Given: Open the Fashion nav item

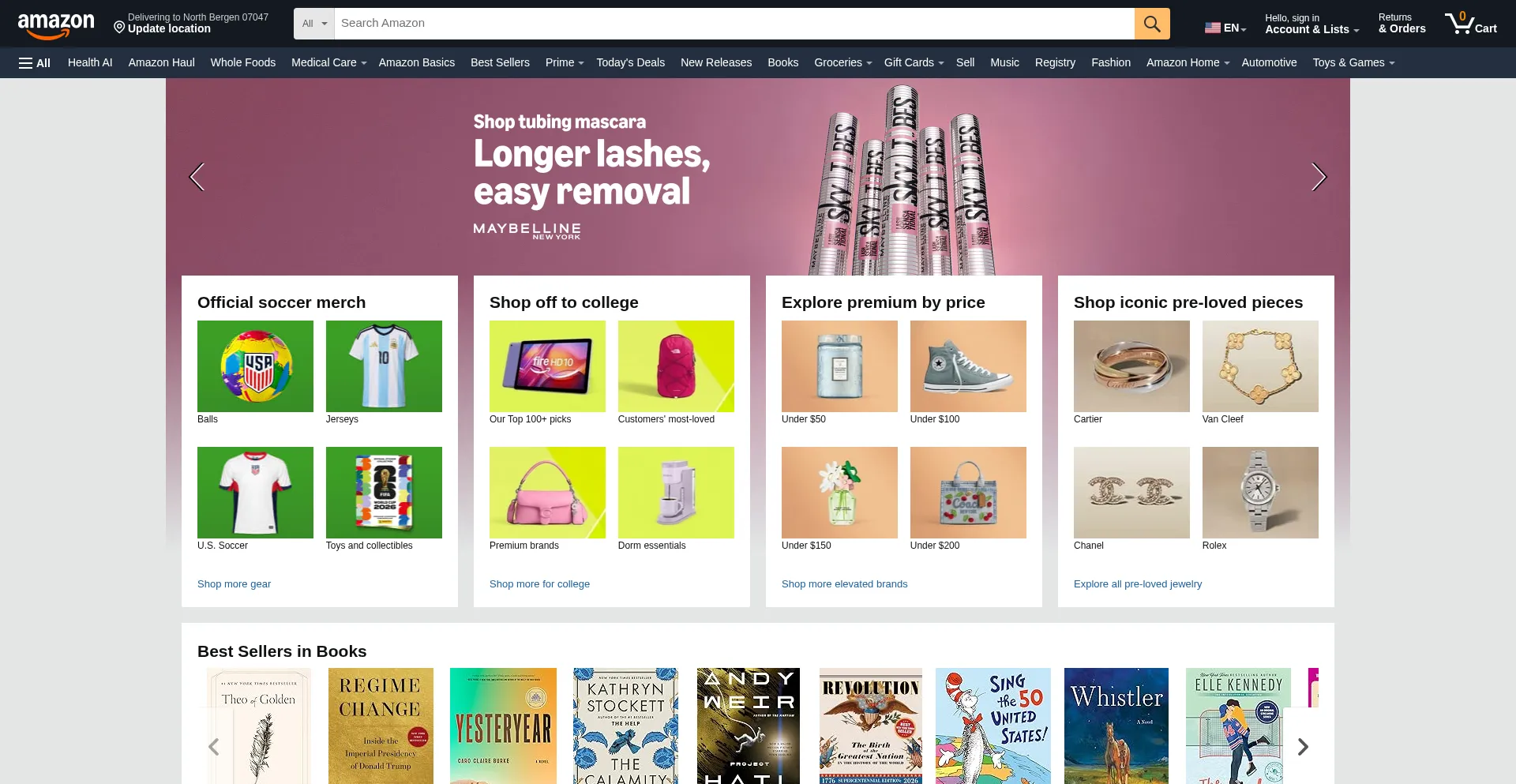Looking at the screenshot, I should (x=1111, y=63).
